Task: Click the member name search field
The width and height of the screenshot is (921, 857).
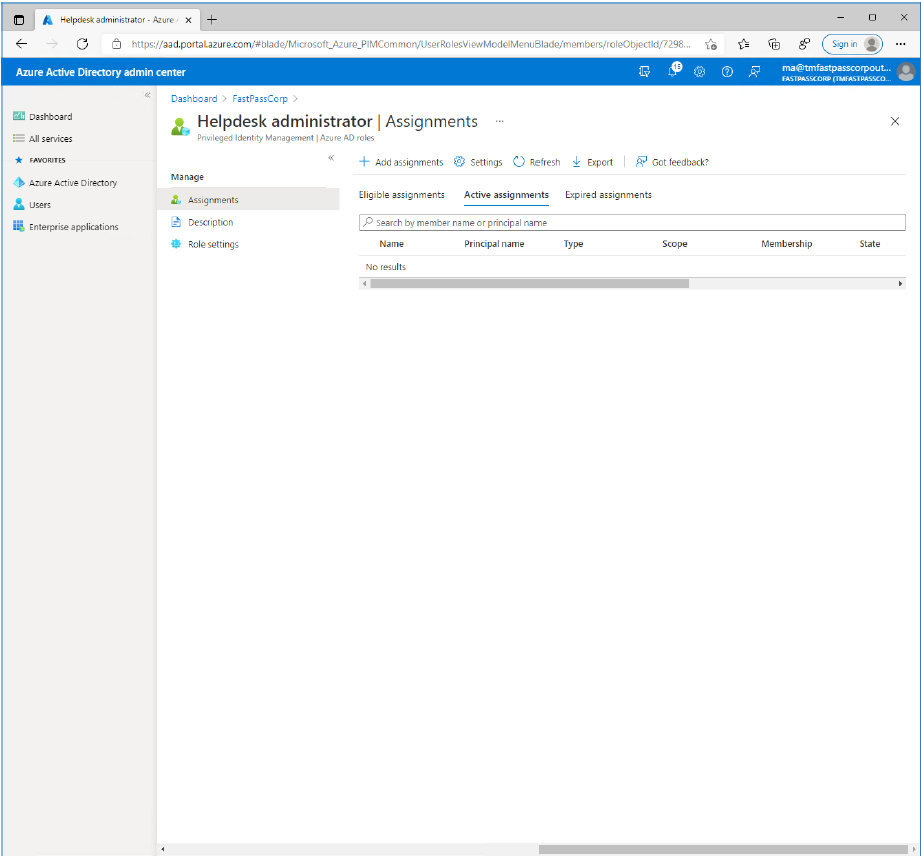Action: (x=632, y=223)
